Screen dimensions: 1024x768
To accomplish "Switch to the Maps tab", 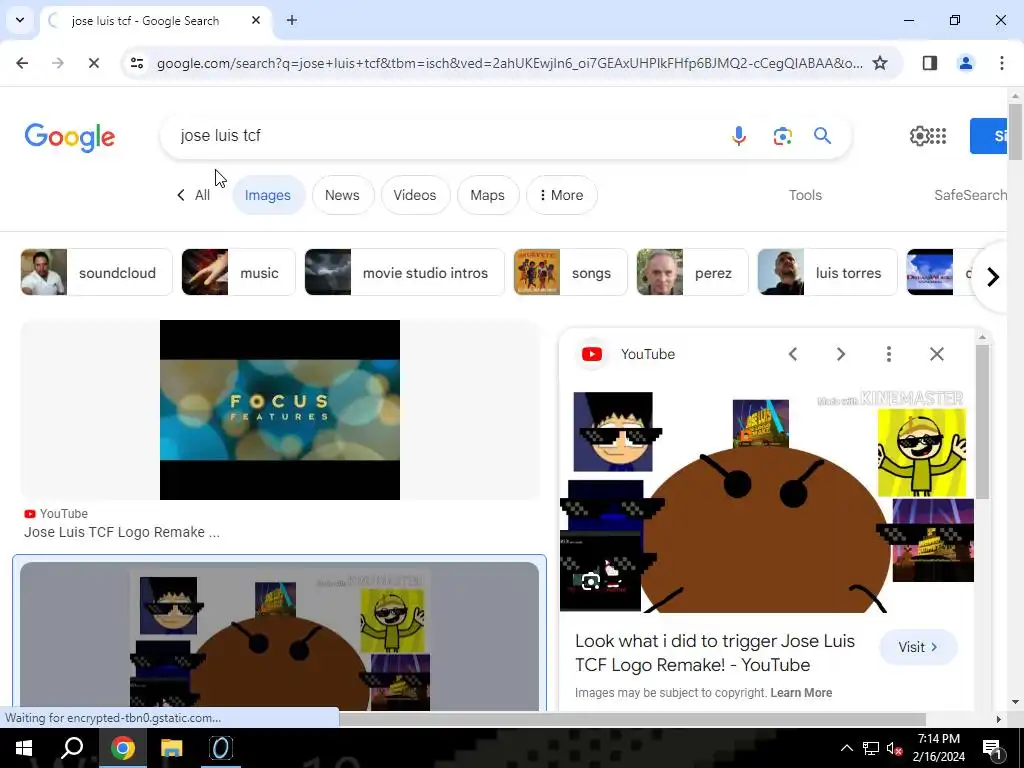I will [487, 195].
